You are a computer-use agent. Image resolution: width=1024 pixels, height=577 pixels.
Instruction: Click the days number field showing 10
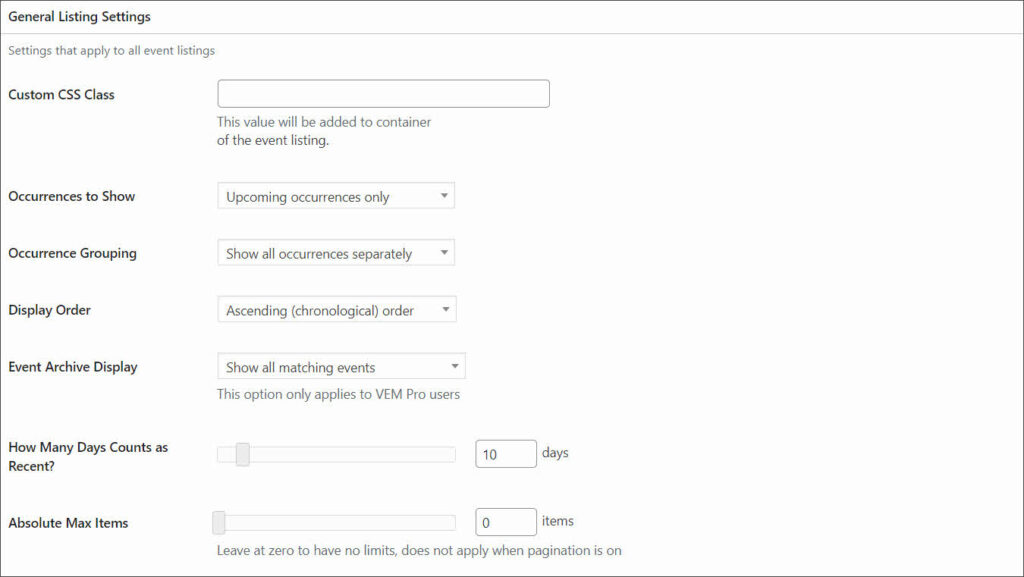[506, 454]
